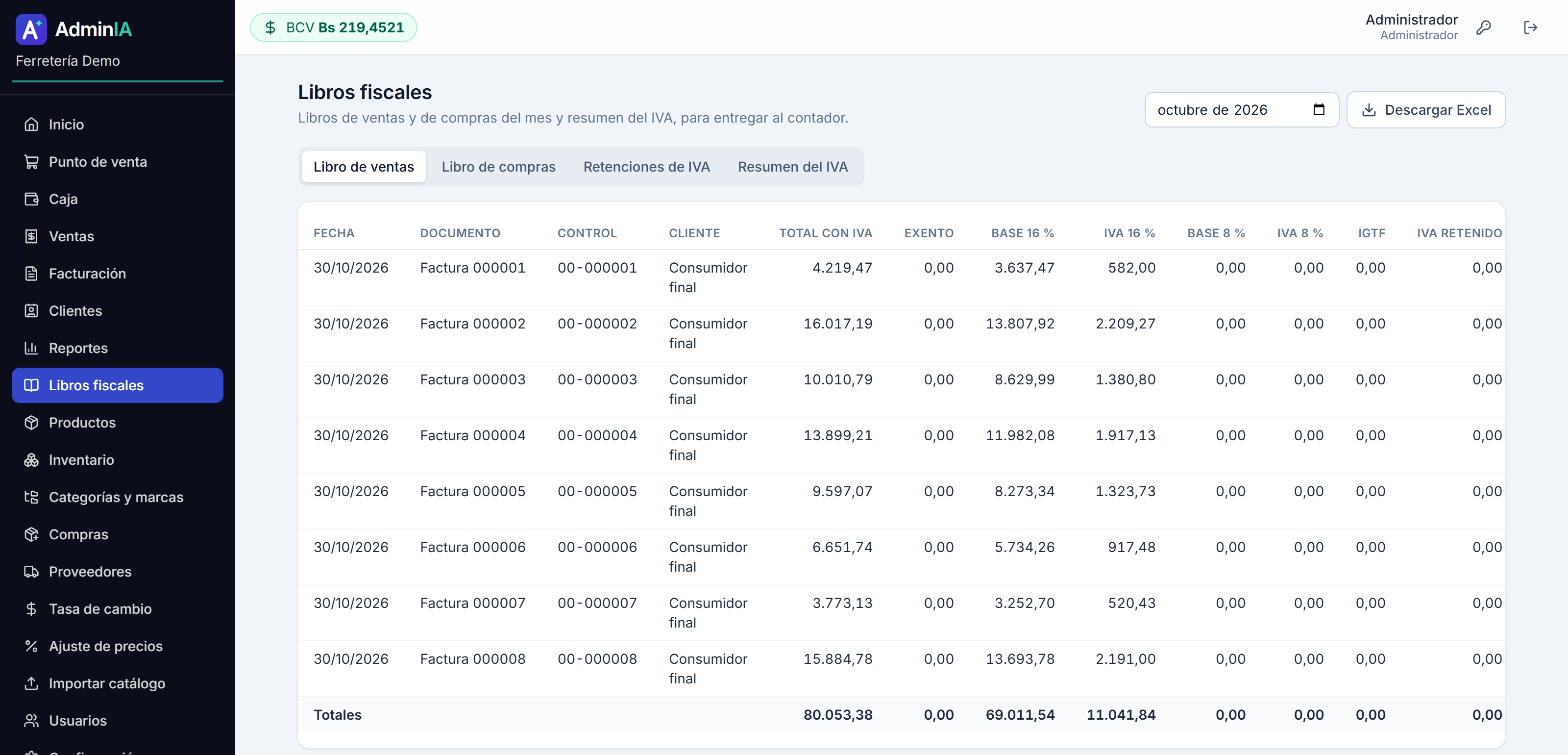Click Descargar Excel button

click(1425, 110)
